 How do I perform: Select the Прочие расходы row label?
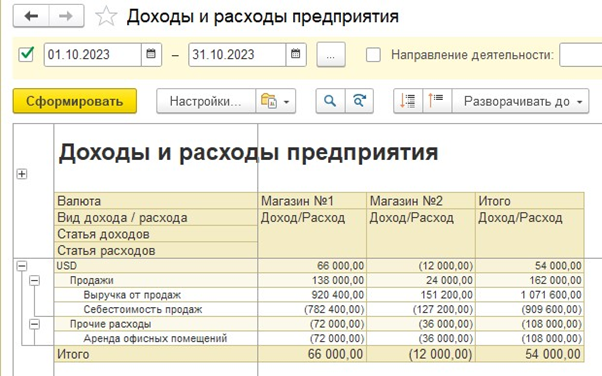click(x=111, y=324)
